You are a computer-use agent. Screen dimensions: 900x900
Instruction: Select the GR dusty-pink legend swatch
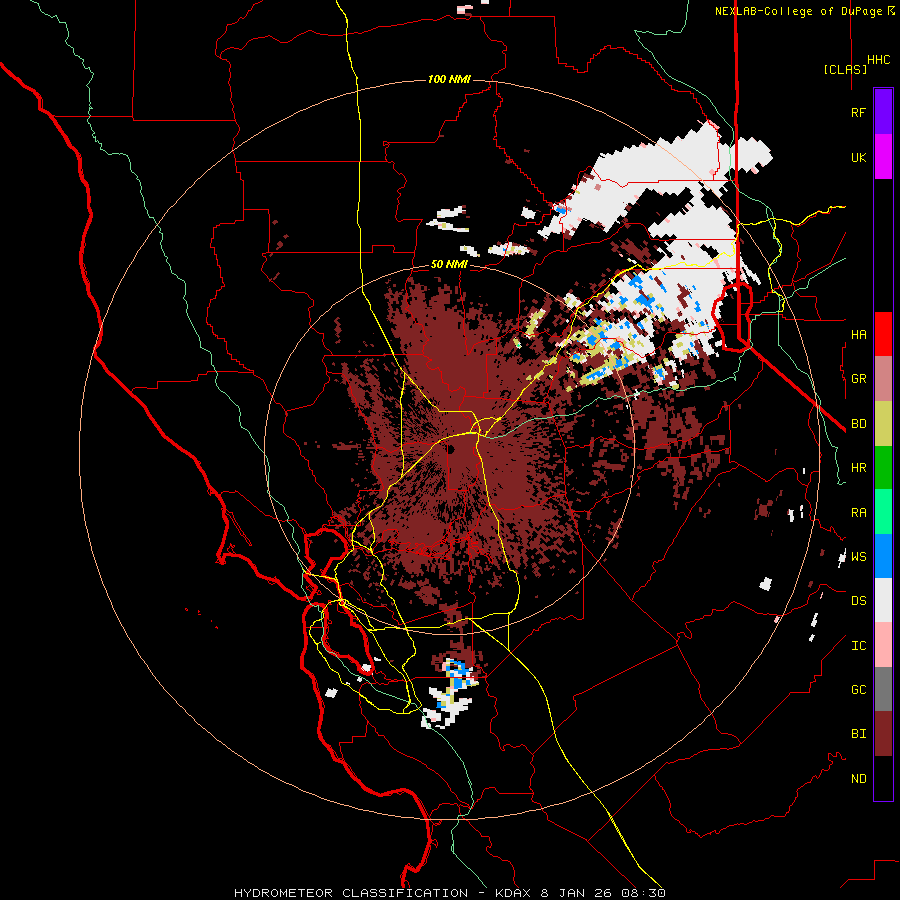[x=883, y=379]
